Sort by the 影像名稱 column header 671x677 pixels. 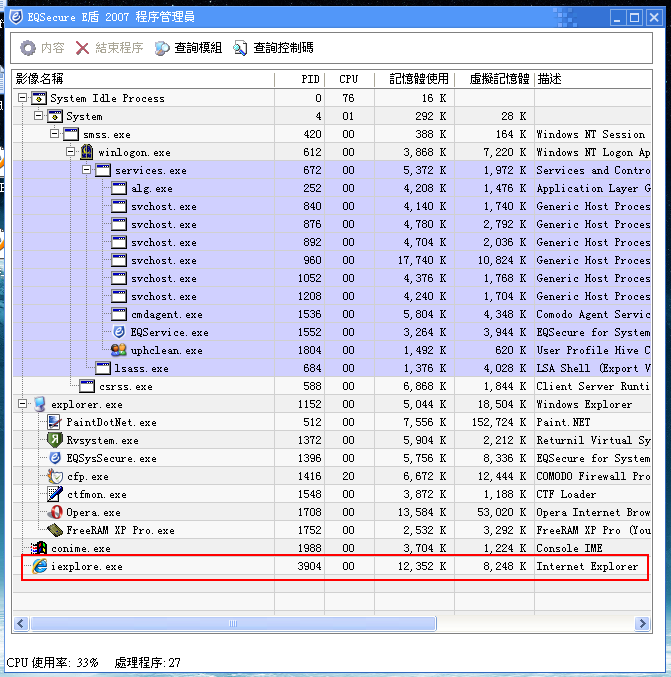tap(143, 79)
